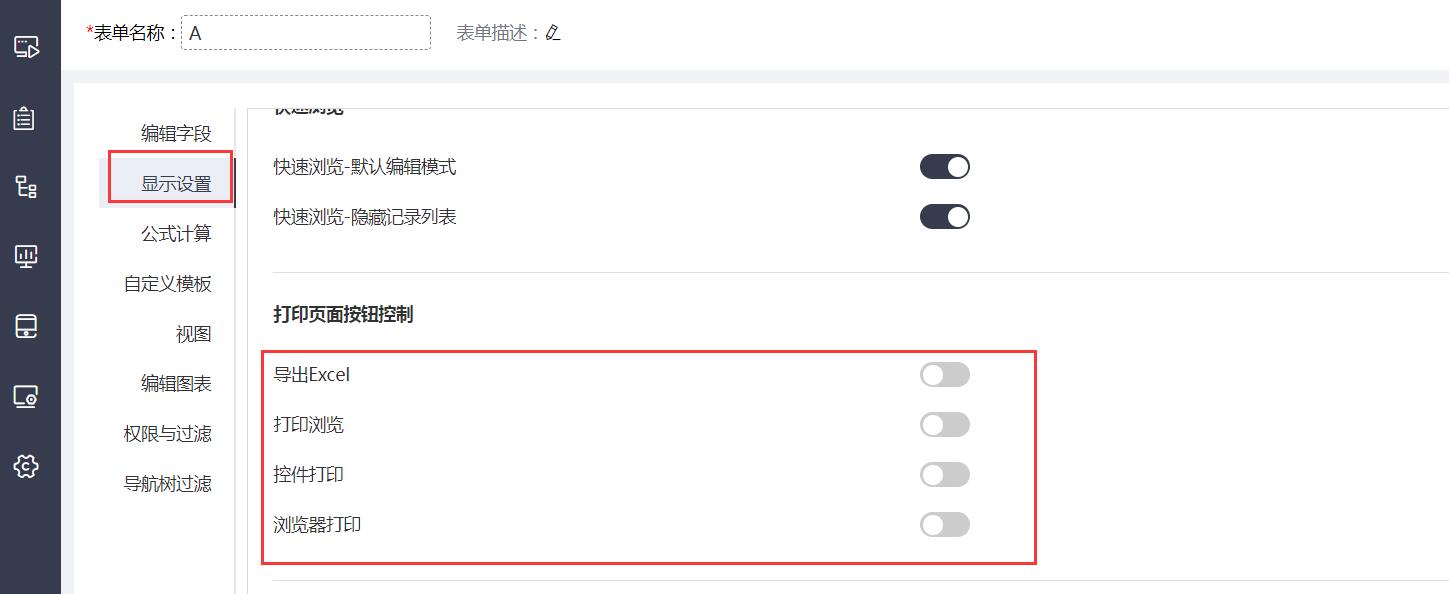This screenshot has width=1449, height=594.
Task: Select the 公式计算 tab
Action: pos(176,234)
